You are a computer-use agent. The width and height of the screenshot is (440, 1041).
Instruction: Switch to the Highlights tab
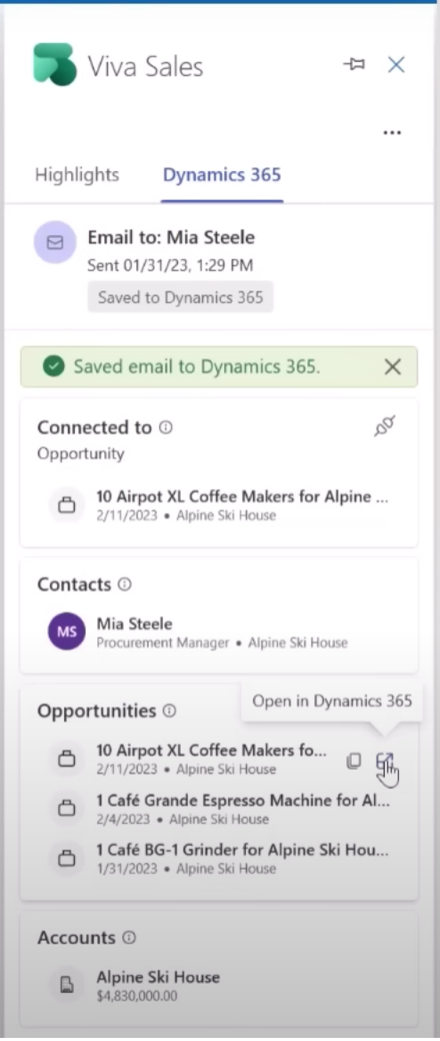pyautogui.click(x=77, y=175)
